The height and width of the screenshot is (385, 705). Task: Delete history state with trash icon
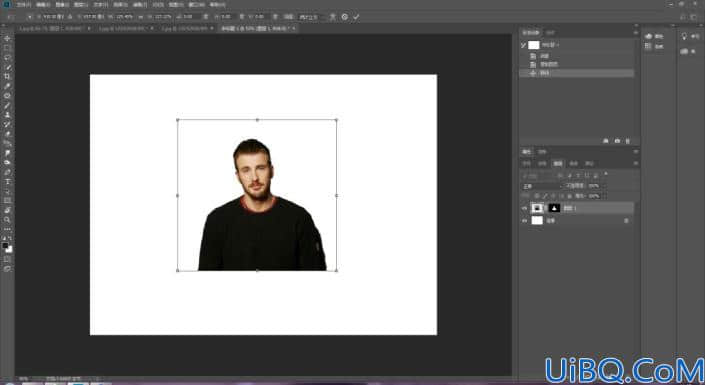click(628, 141)
